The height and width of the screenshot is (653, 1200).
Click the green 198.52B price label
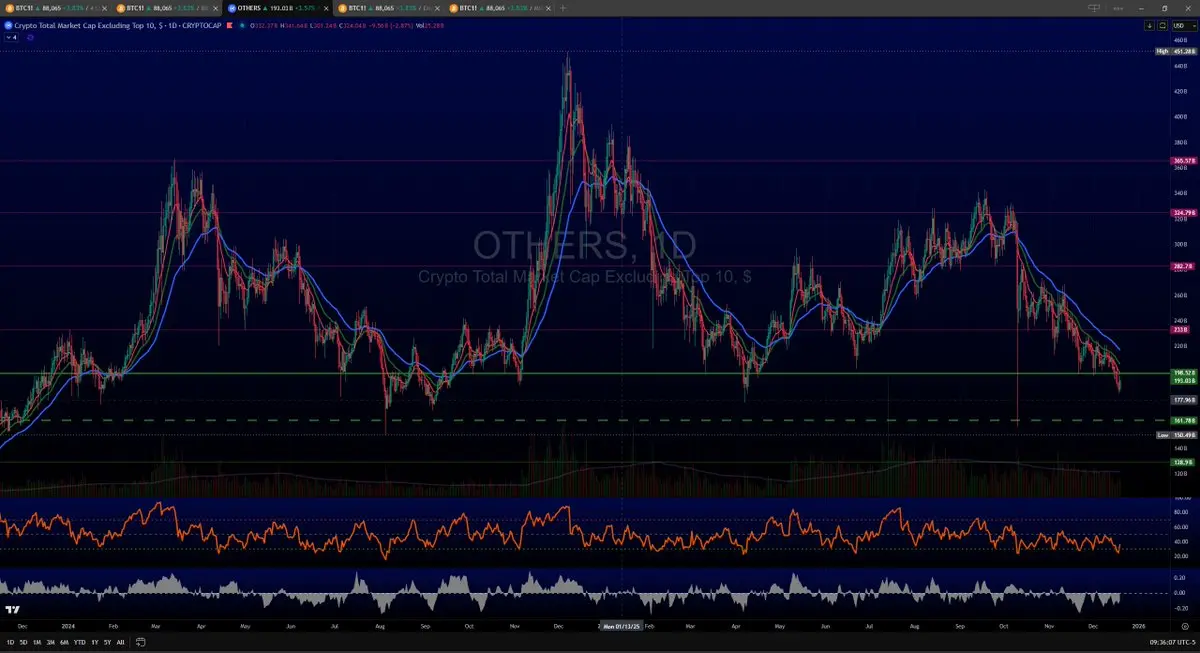point(1182,372)
